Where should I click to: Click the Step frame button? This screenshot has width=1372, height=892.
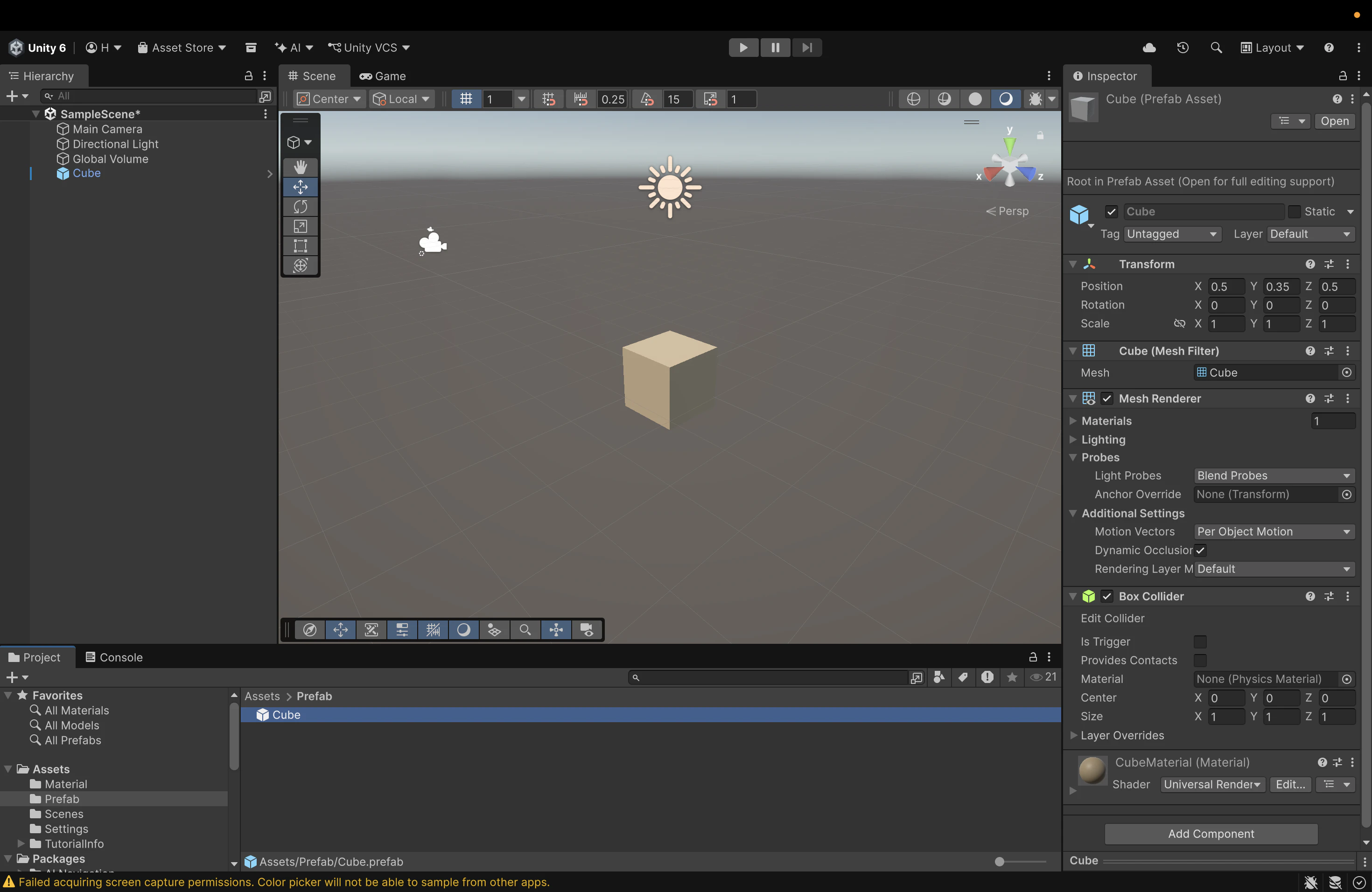point(807,47)
